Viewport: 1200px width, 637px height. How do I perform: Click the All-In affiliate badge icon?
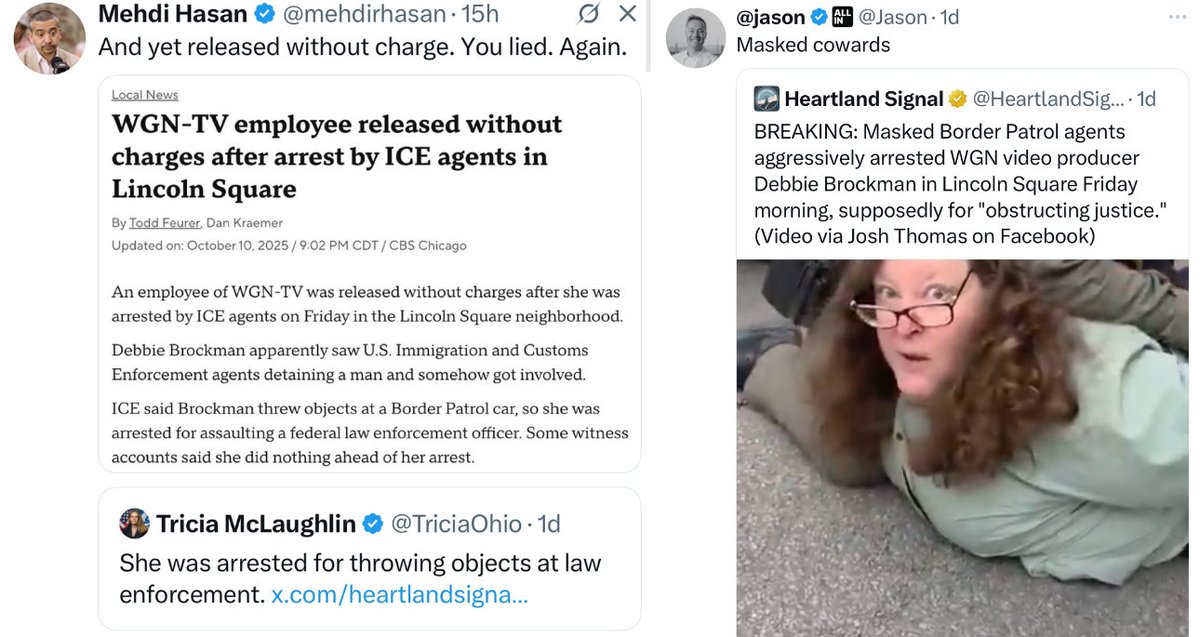[x=842, y=16]
